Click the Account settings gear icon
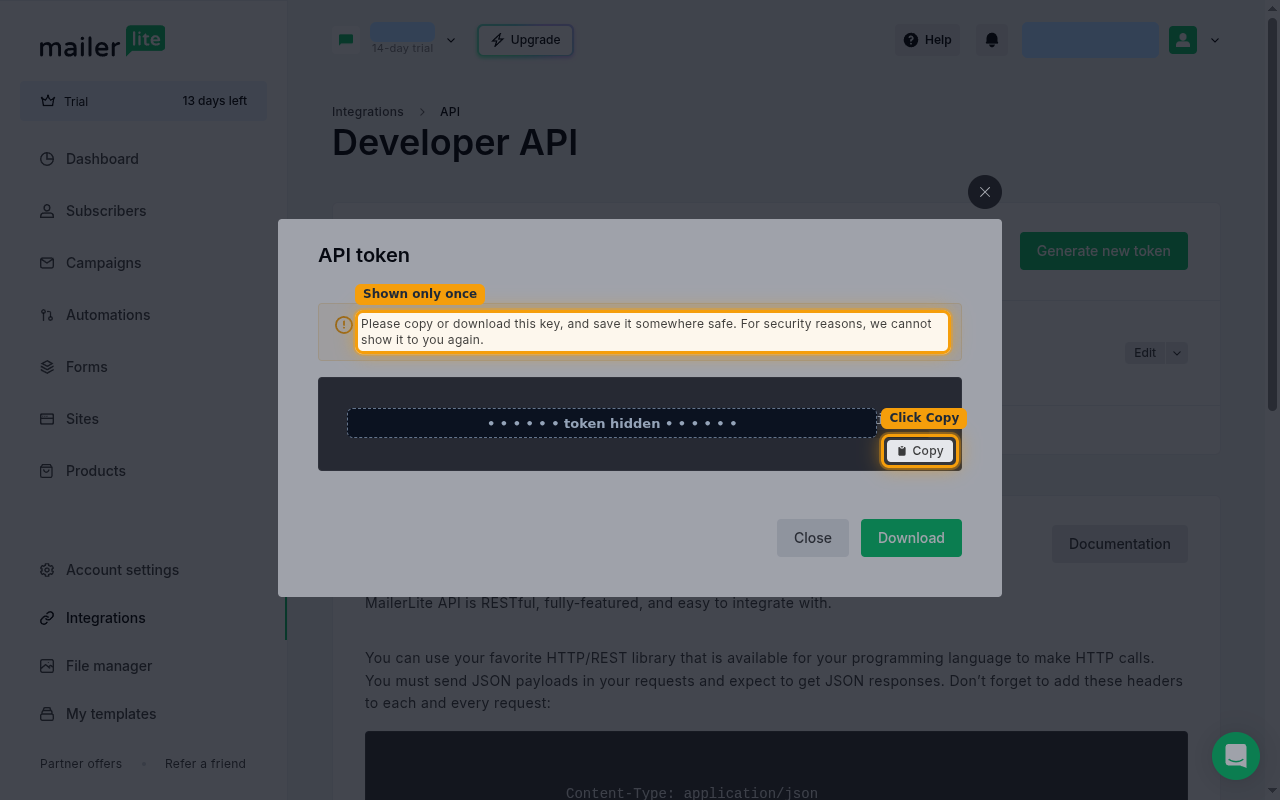The height and width of the screenshot is (800, 1280). (47, 570)
